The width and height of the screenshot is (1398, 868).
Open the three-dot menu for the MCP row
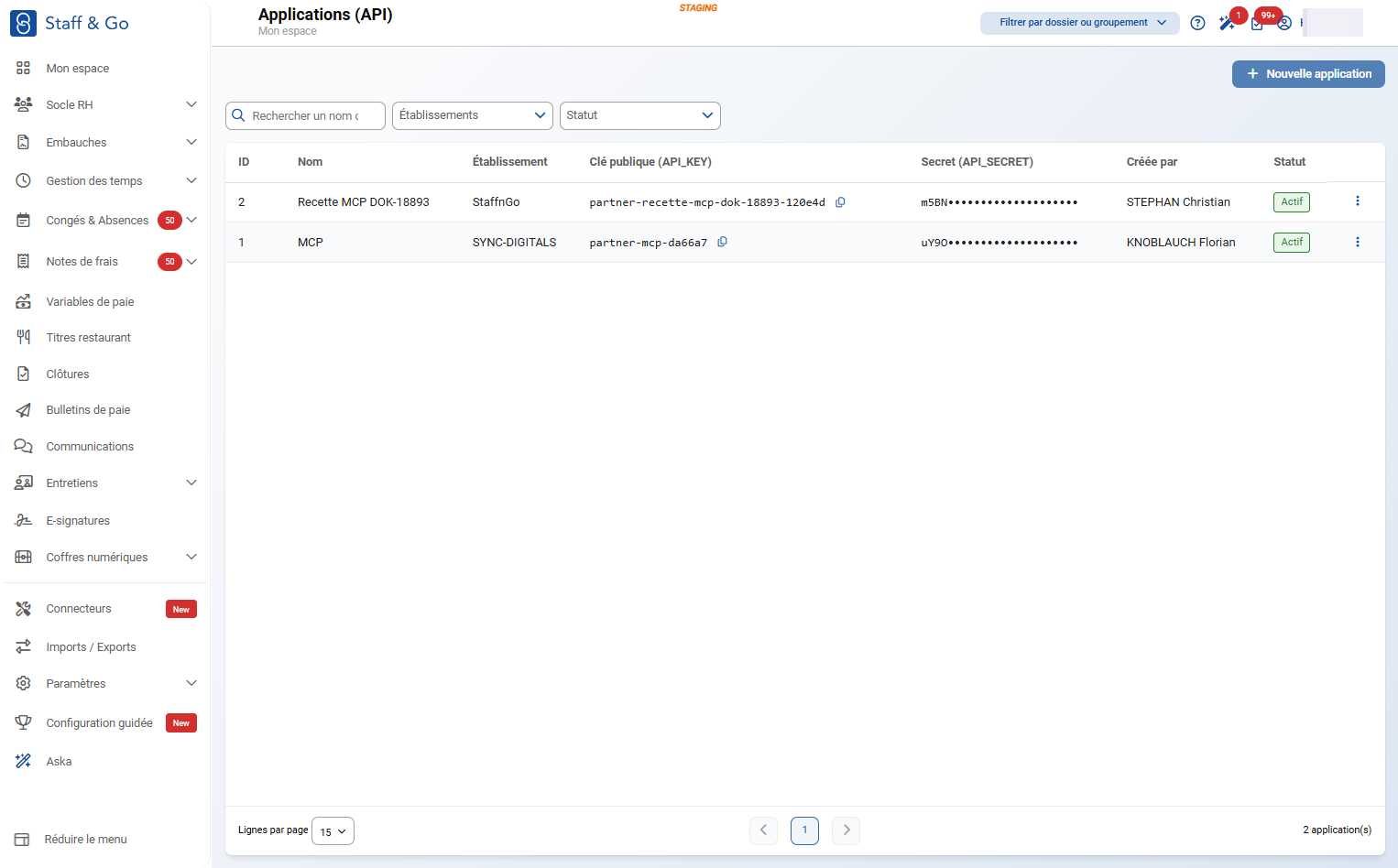click(1358, 243)
